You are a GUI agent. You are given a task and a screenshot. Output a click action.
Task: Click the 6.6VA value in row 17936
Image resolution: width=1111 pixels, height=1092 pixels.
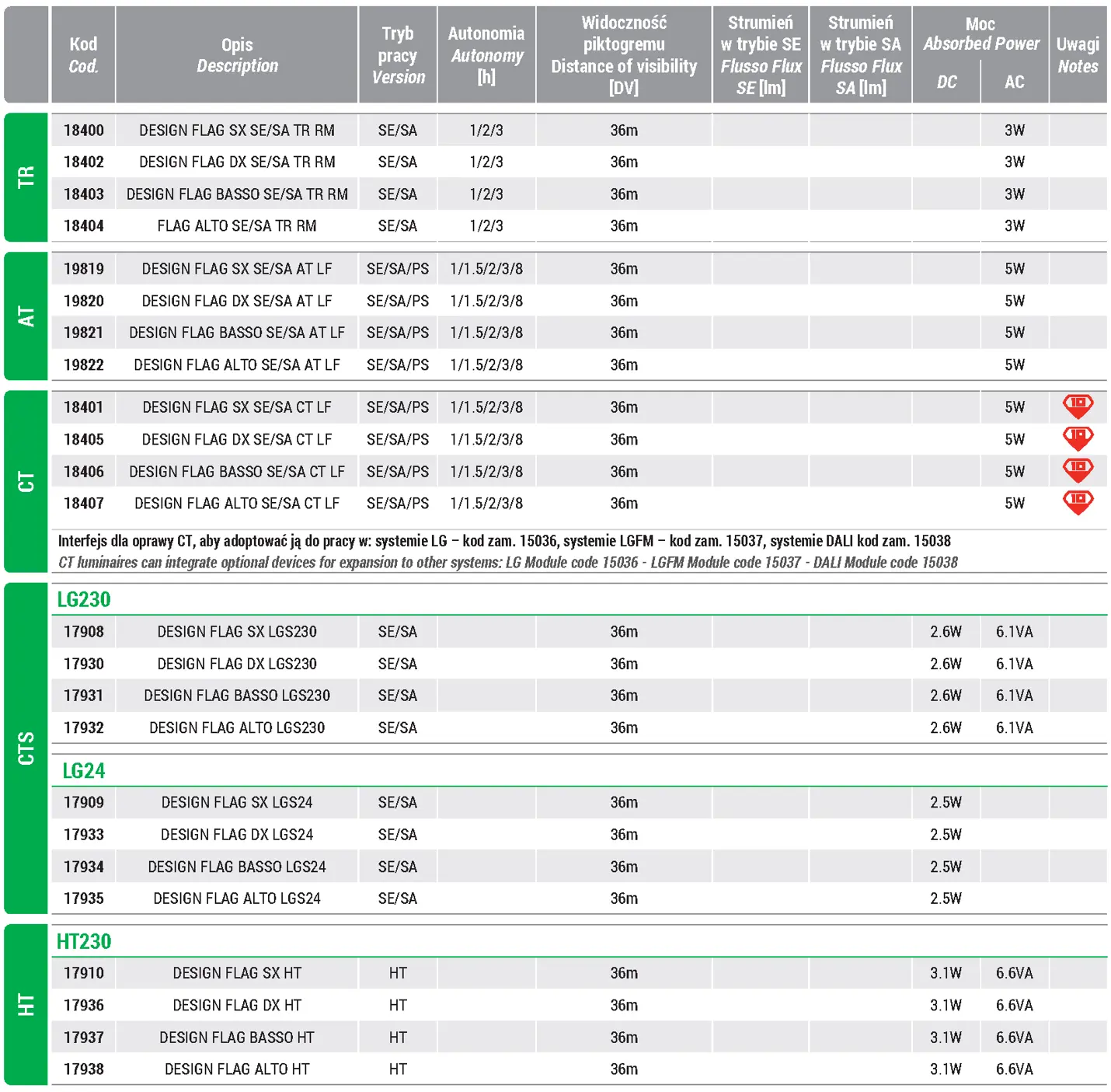click(1015, 1005)
